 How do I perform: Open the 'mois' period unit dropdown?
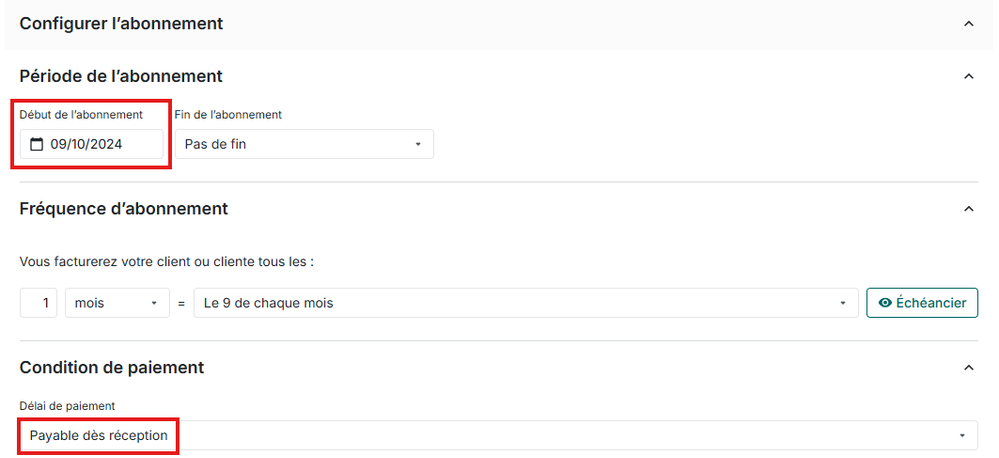tap(116, 303)
